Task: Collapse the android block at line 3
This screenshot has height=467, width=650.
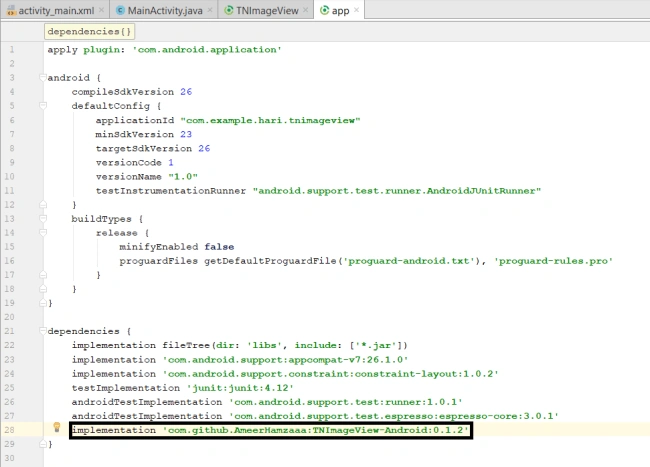Action: [x=42, y=77]
